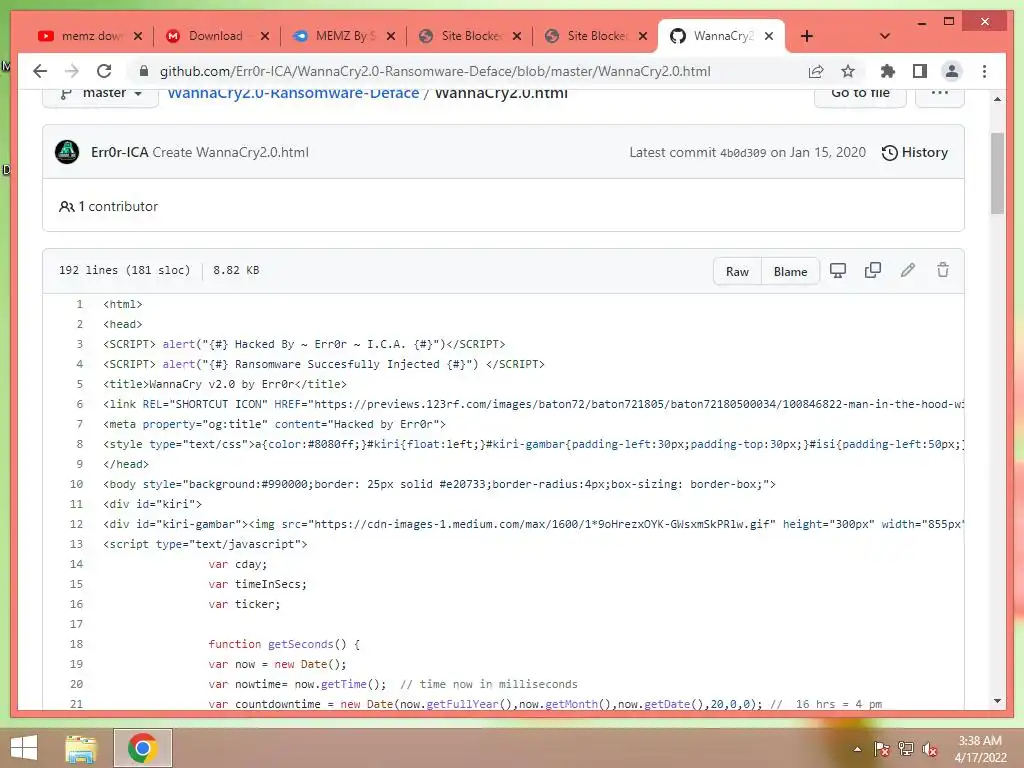The width and height of the screenshot is (1024, 768).
Task: Click the Go to file button
Action: [860, 94]
